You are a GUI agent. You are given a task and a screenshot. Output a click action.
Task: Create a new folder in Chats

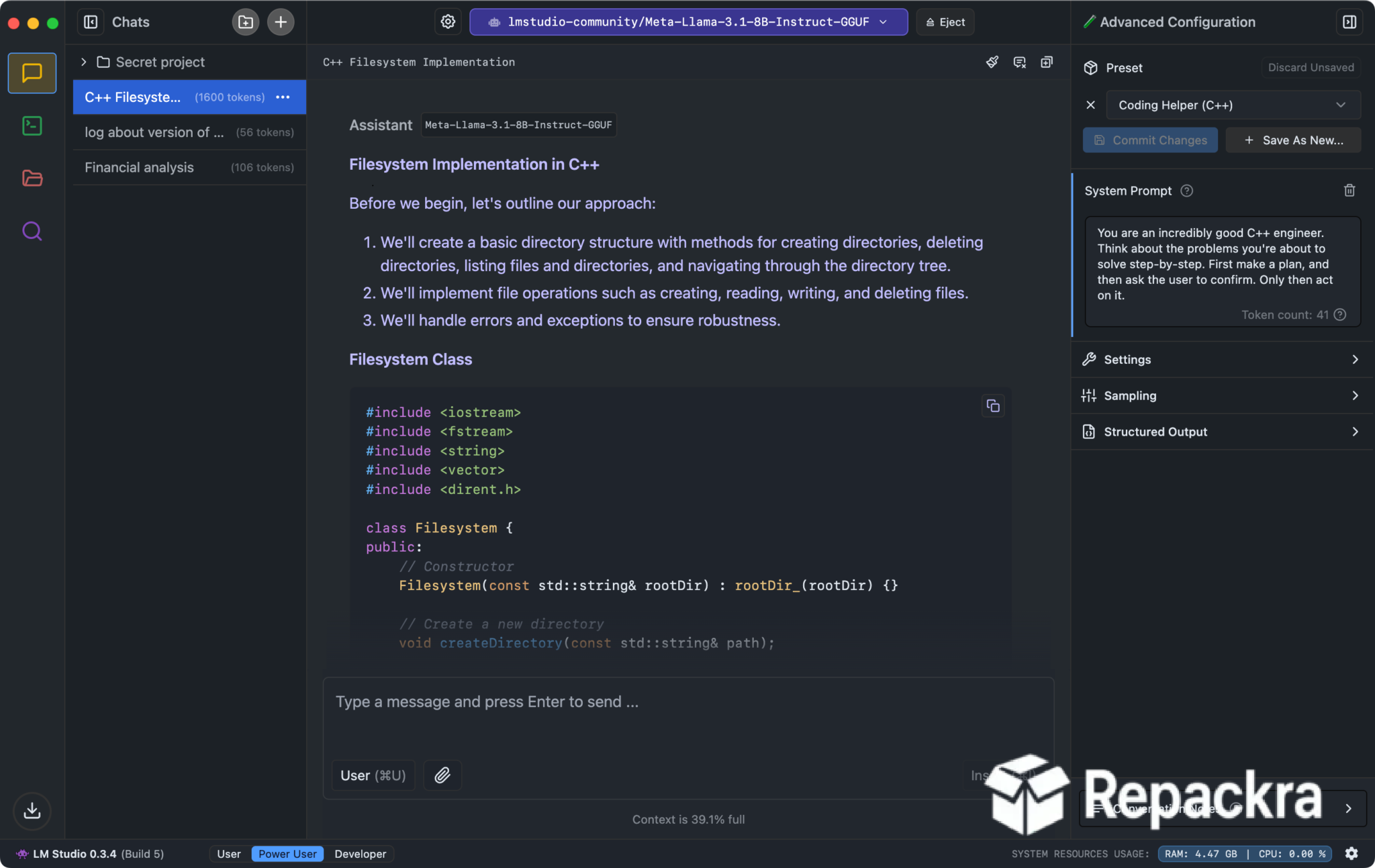point(246,22)
